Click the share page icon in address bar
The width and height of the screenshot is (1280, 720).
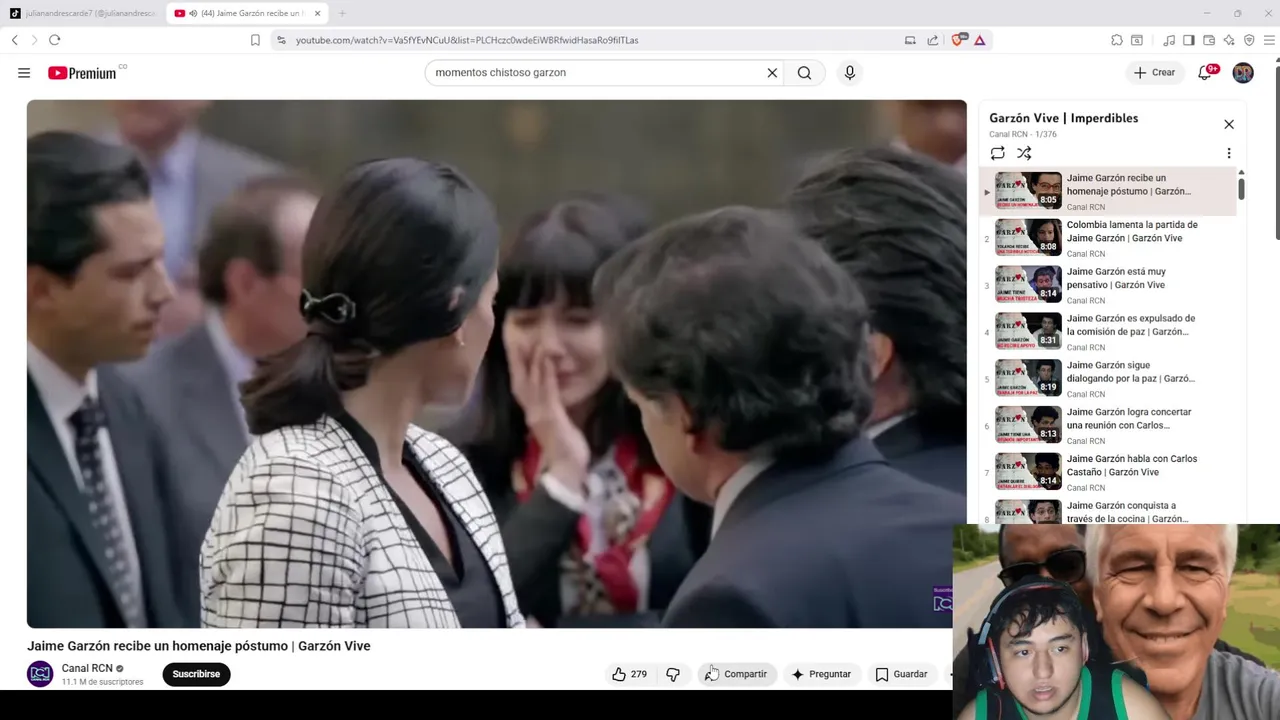click(x=933, y=40)
